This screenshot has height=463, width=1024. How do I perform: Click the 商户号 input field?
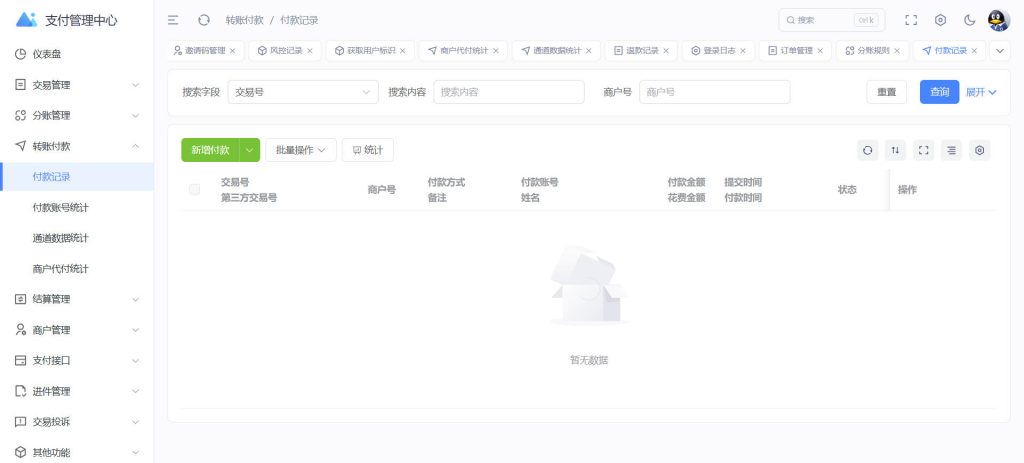(714, 92)
